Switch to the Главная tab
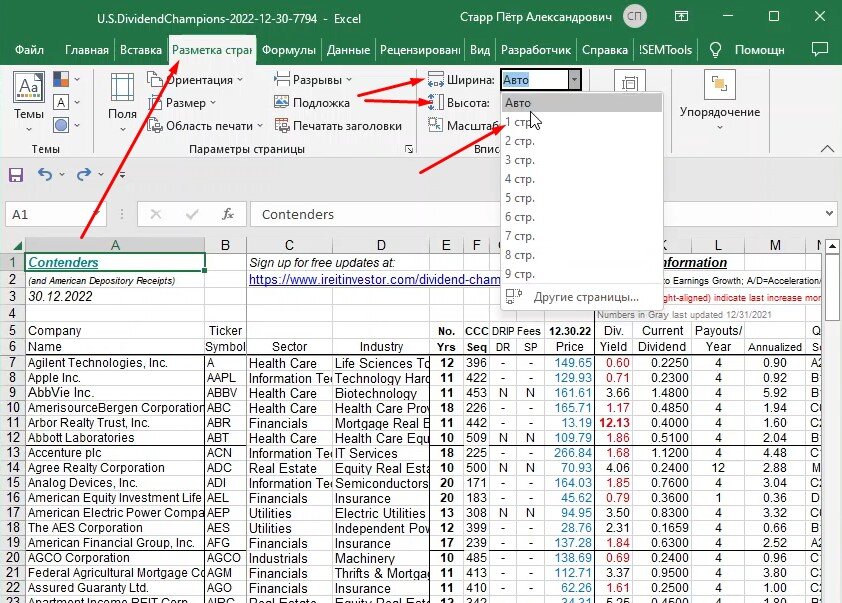This screenshot has width=842, height=603. click(86, 50)
